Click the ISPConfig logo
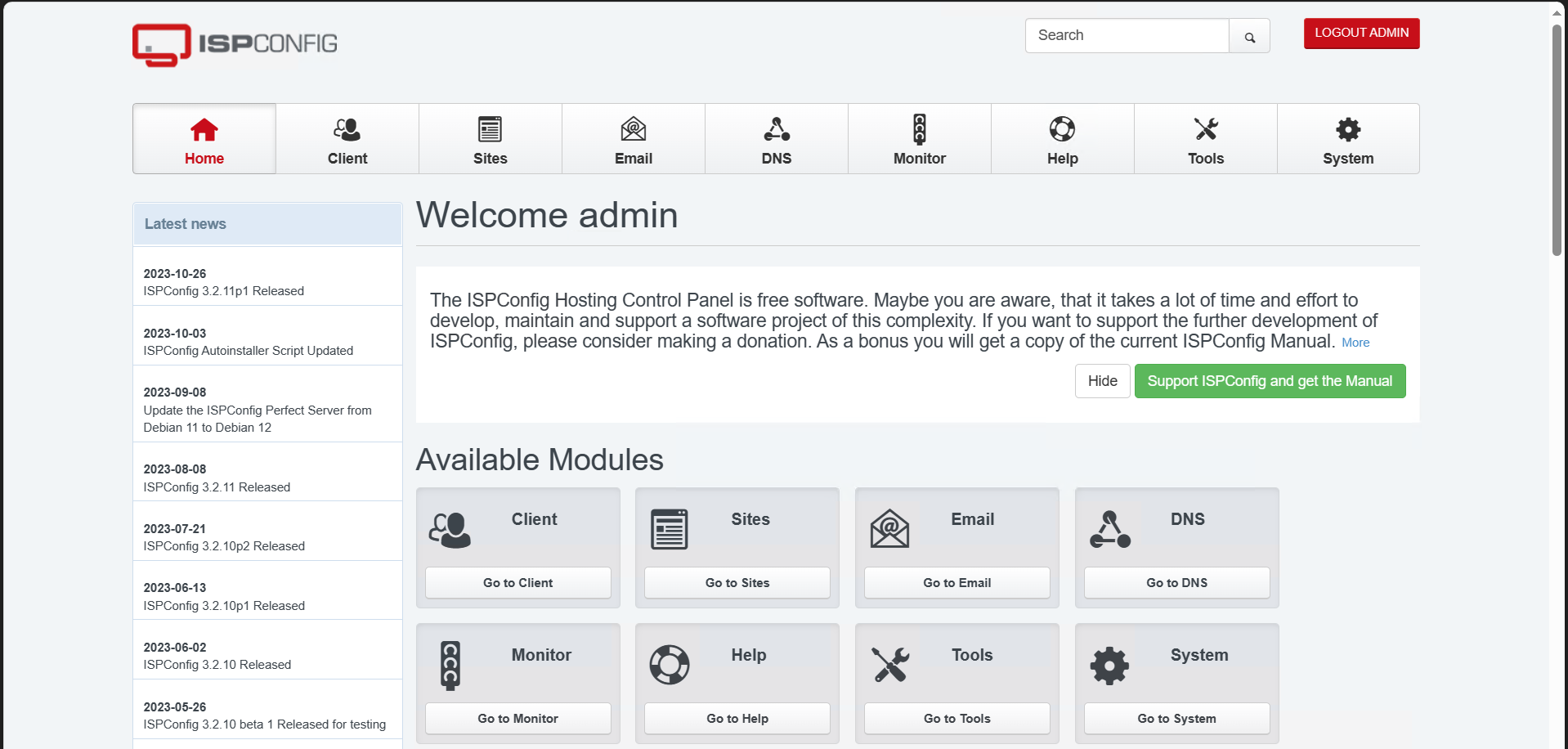The width and height of the screenshot is (1568, 749). pos(235,44)
